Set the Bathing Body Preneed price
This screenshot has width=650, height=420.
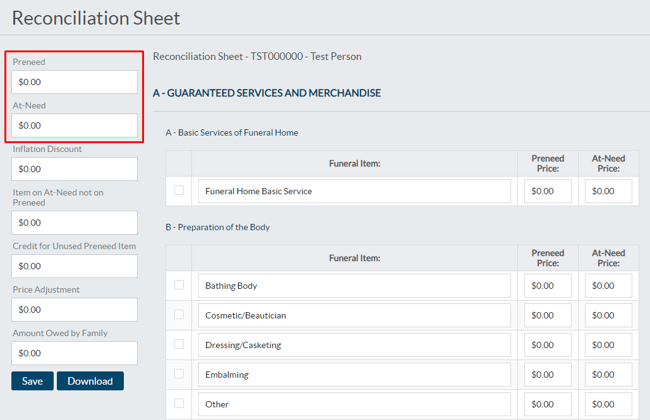pyautogui.click(x=548, y=286)
